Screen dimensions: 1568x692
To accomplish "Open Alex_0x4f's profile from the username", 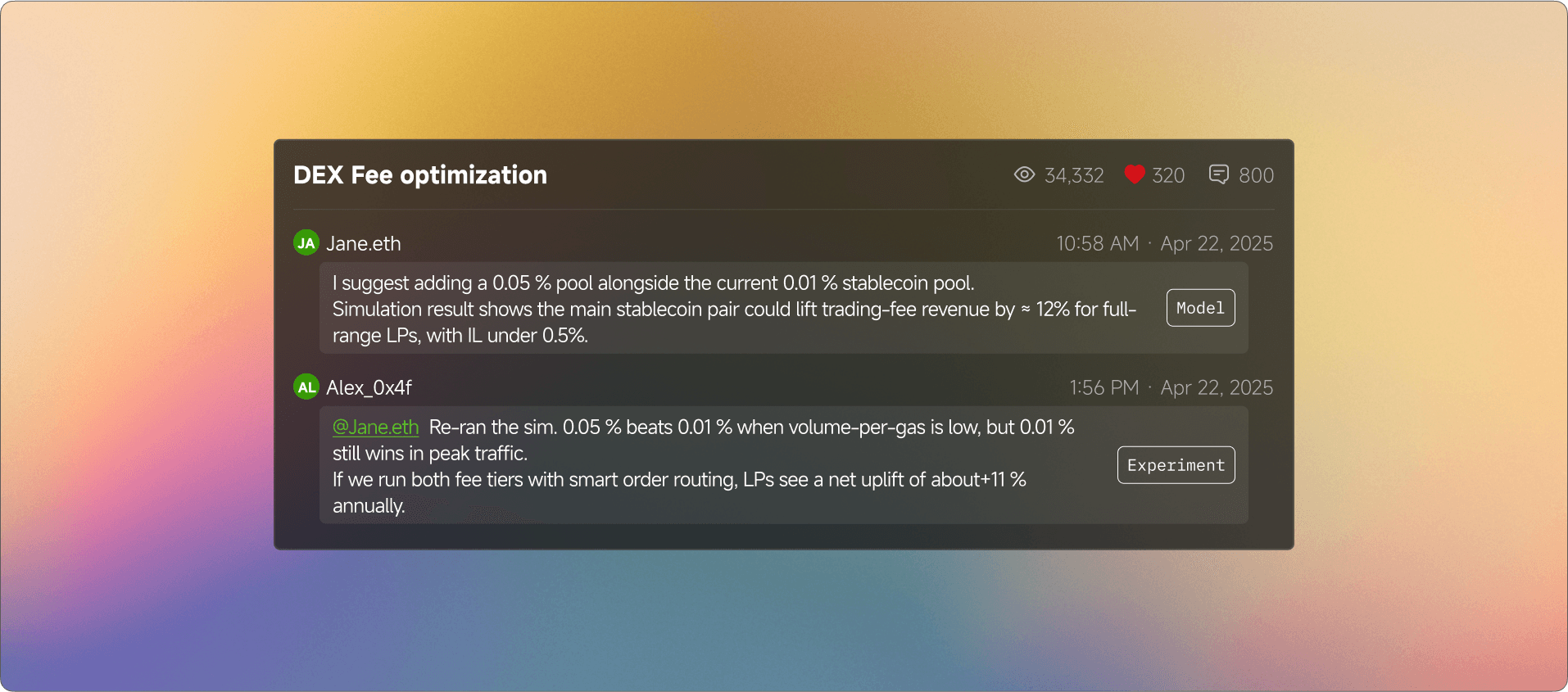I will [369, 387].
